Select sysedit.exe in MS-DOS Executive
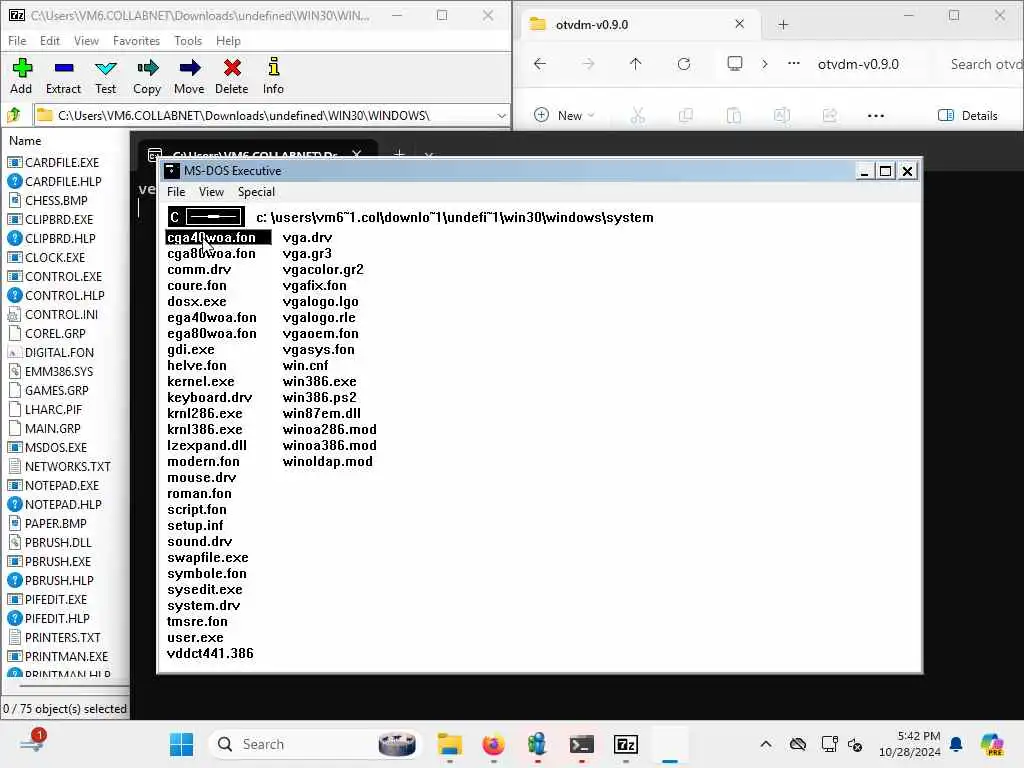This screenshot has width=1024, height=768. 204,590
